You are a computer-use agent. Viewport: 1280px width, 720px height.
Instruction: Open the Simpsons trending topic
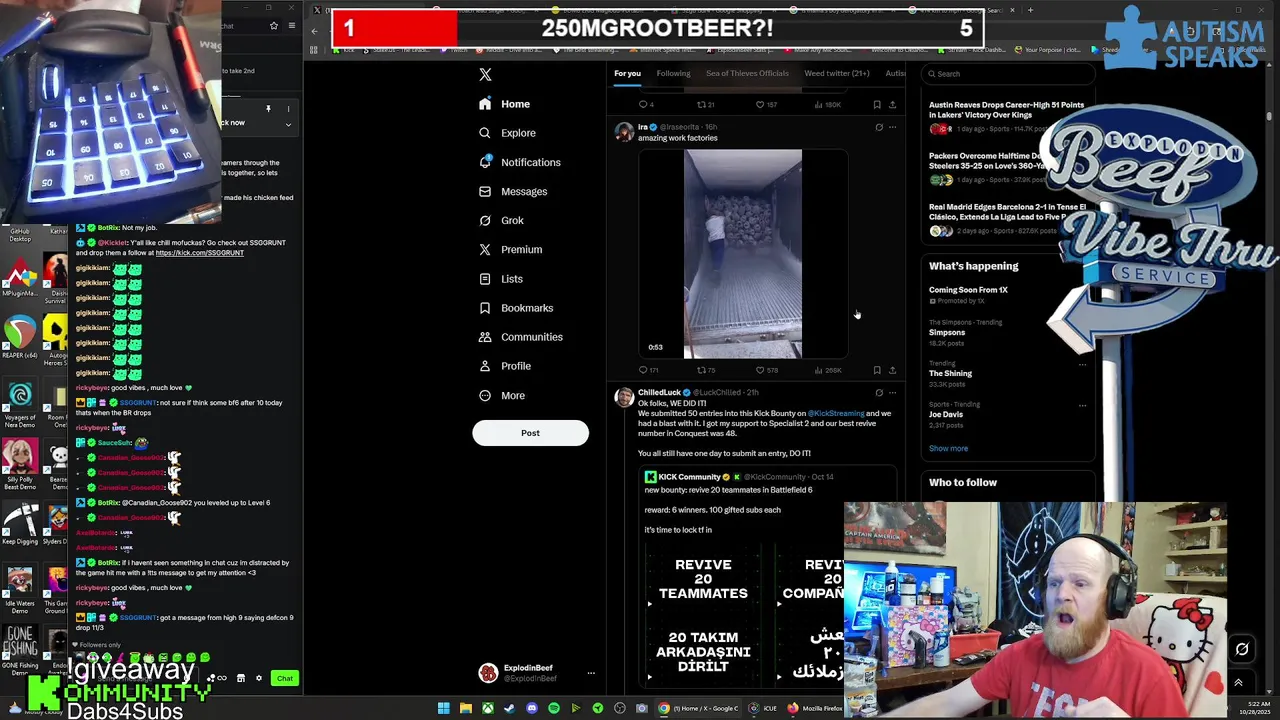point(947,332)
